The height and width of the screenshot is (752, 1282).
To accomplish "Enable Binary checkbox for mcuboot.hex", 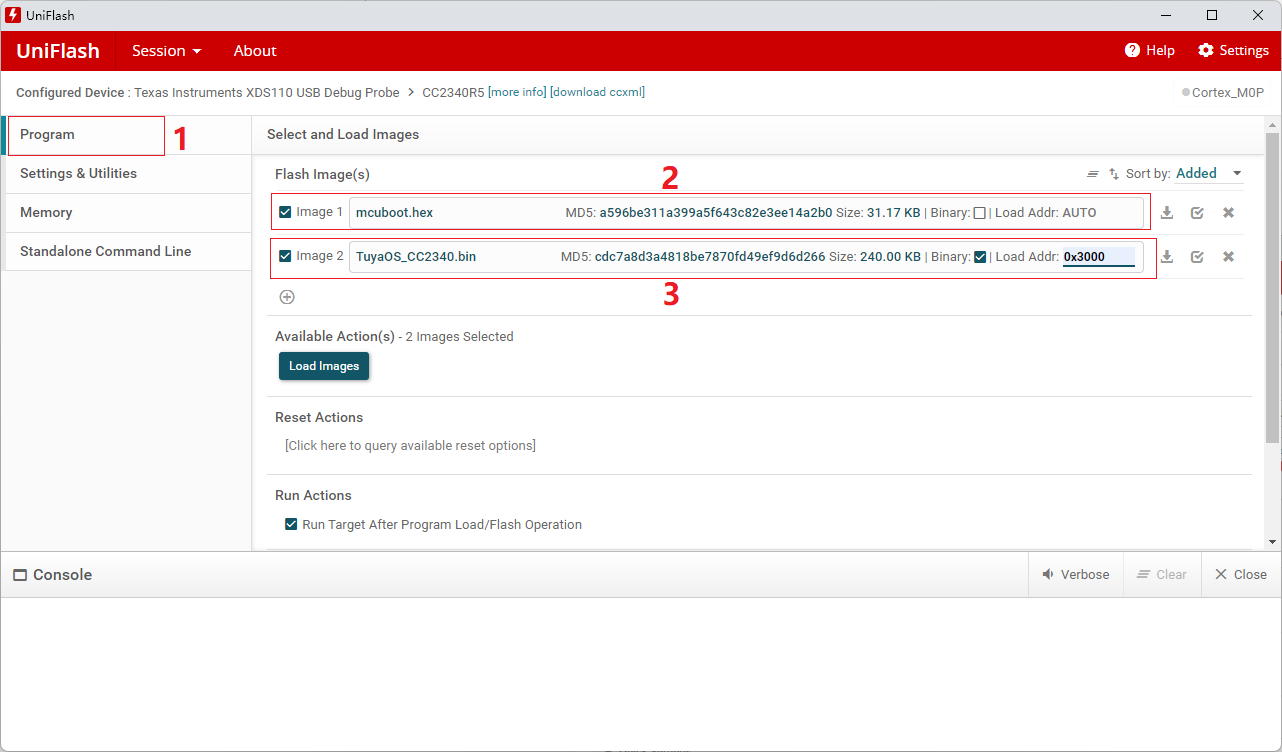I will click(980, 213).
